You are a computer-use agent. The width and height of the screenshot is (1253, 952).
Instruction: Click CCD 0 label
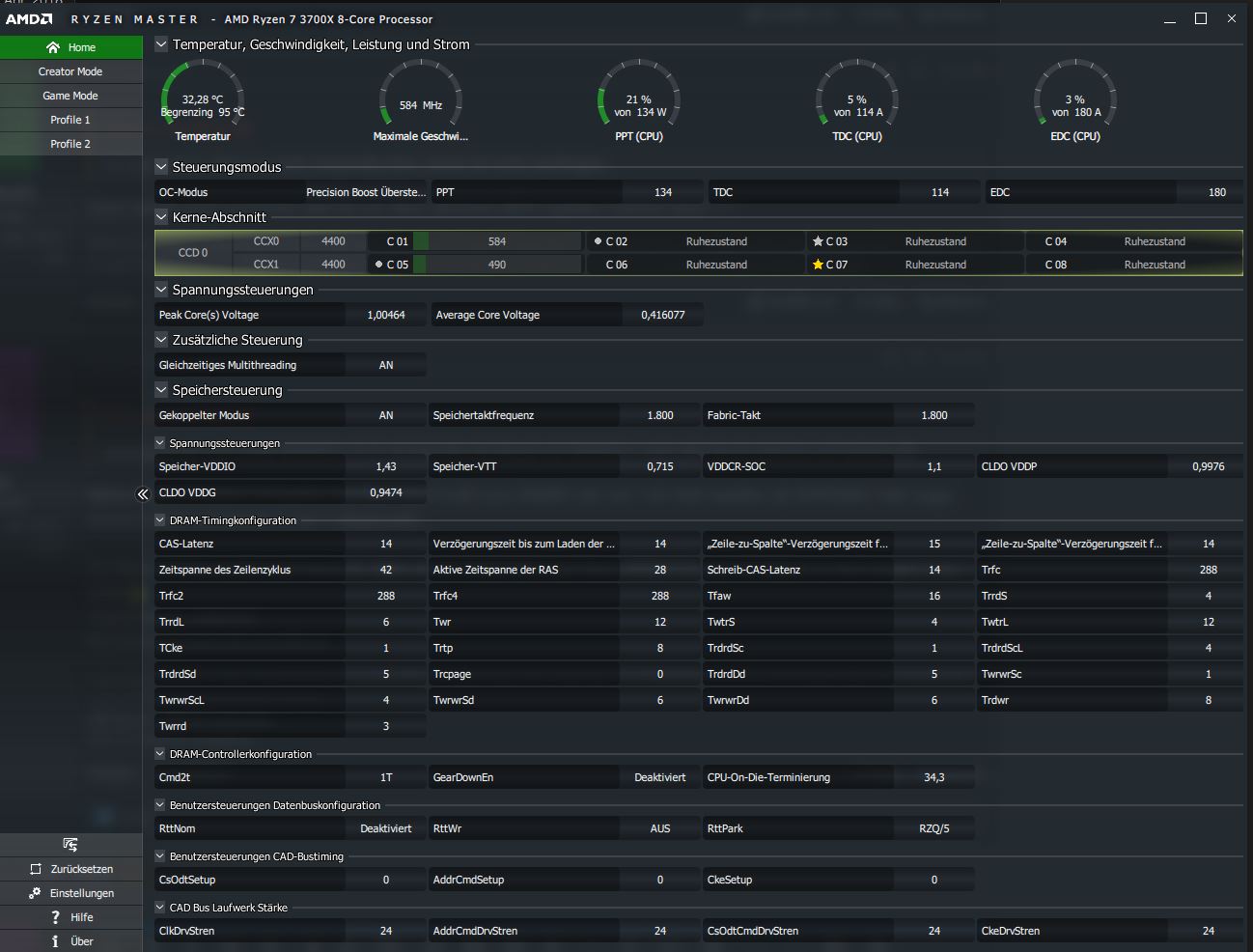point(193,253)
